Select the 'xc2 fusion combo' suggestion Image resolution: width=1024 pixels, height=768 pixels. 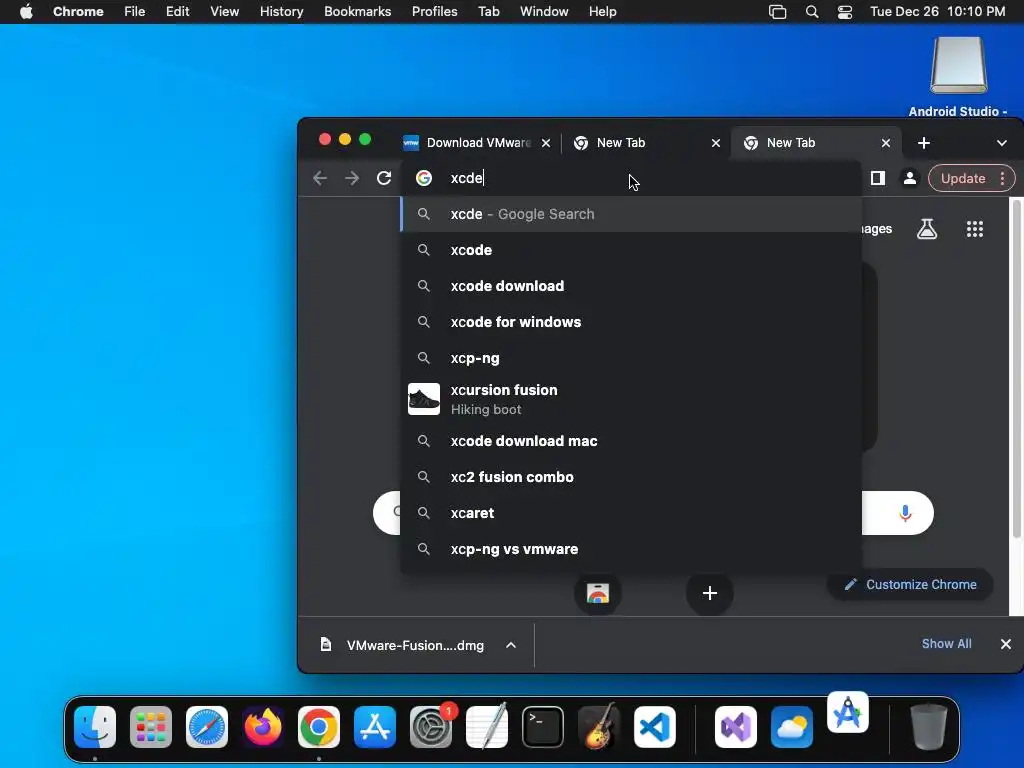(x=631, y=477)
